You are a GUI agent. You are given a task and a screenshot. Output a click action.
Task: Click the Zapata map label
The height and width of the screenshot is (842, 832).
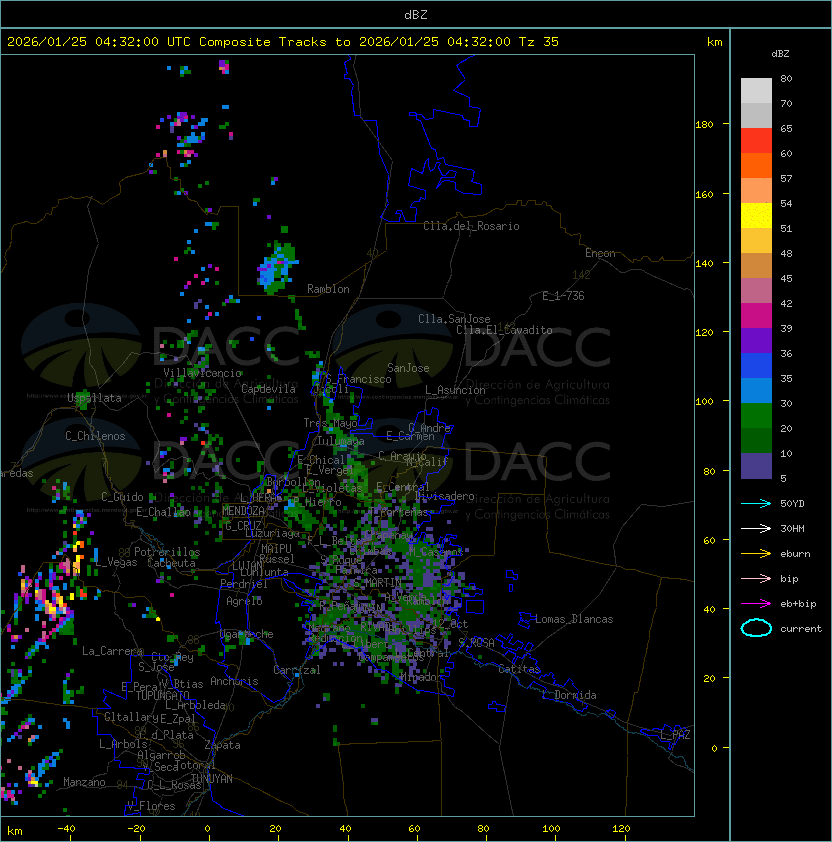click(x=222, y=745)
